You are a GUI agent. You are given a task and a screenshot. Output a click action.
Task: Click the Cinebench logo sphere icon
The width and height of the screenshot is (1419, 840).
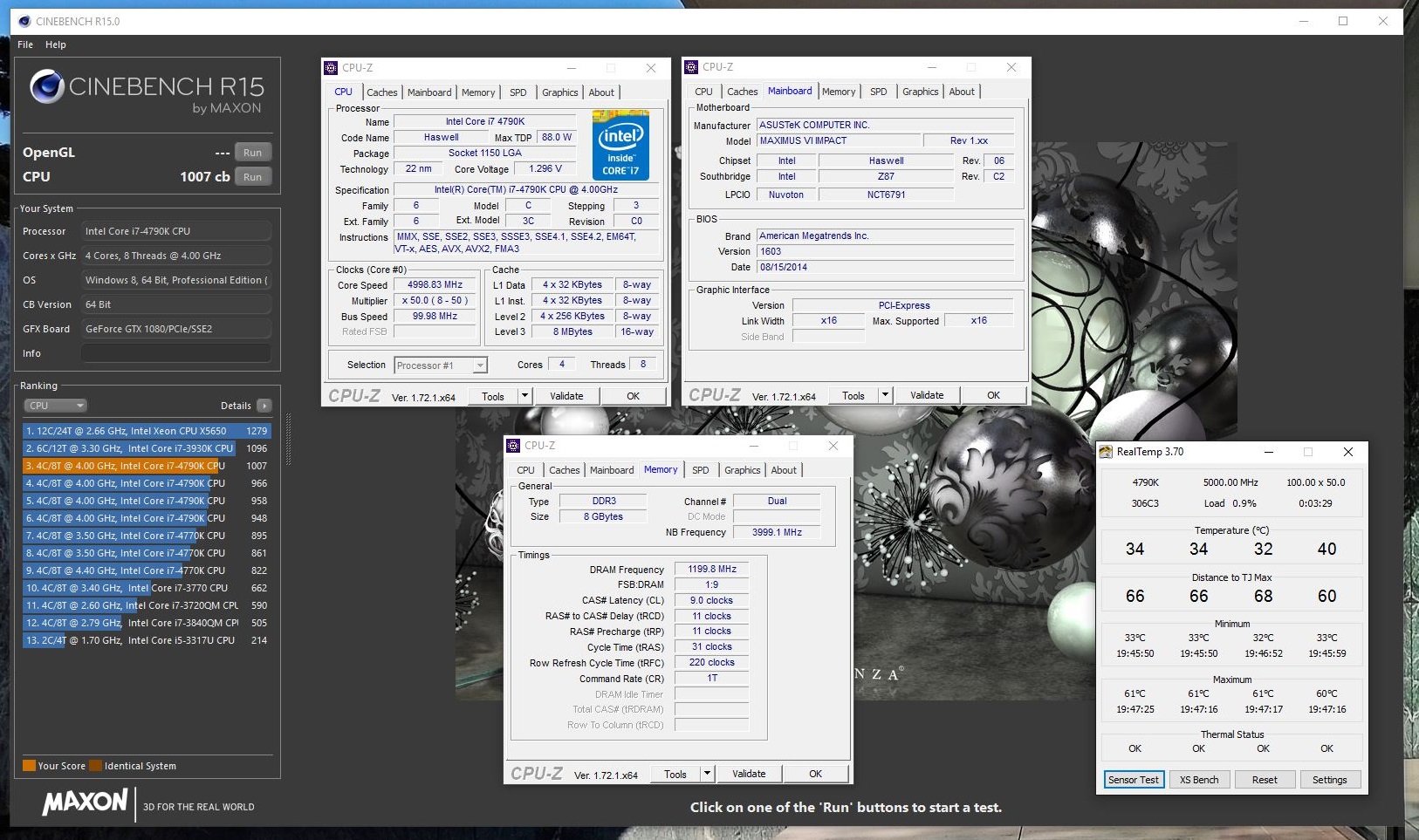click(46, 86)
